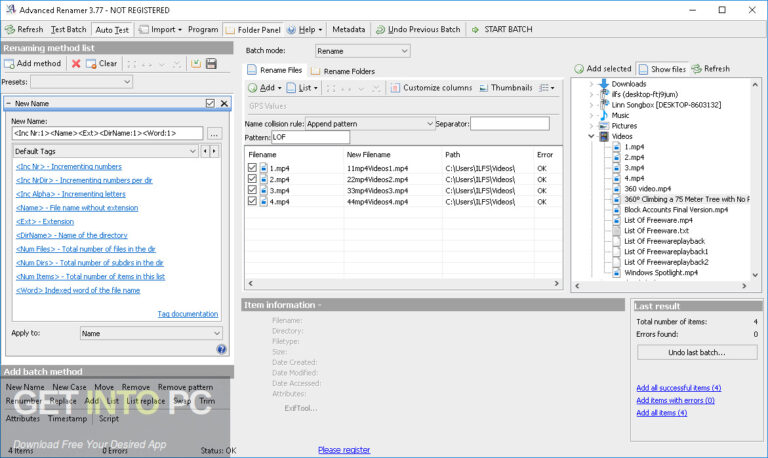Viewport: 768px width, 458px height.
Task: Open the Apply to dropdown
Action: coord(151,333)
